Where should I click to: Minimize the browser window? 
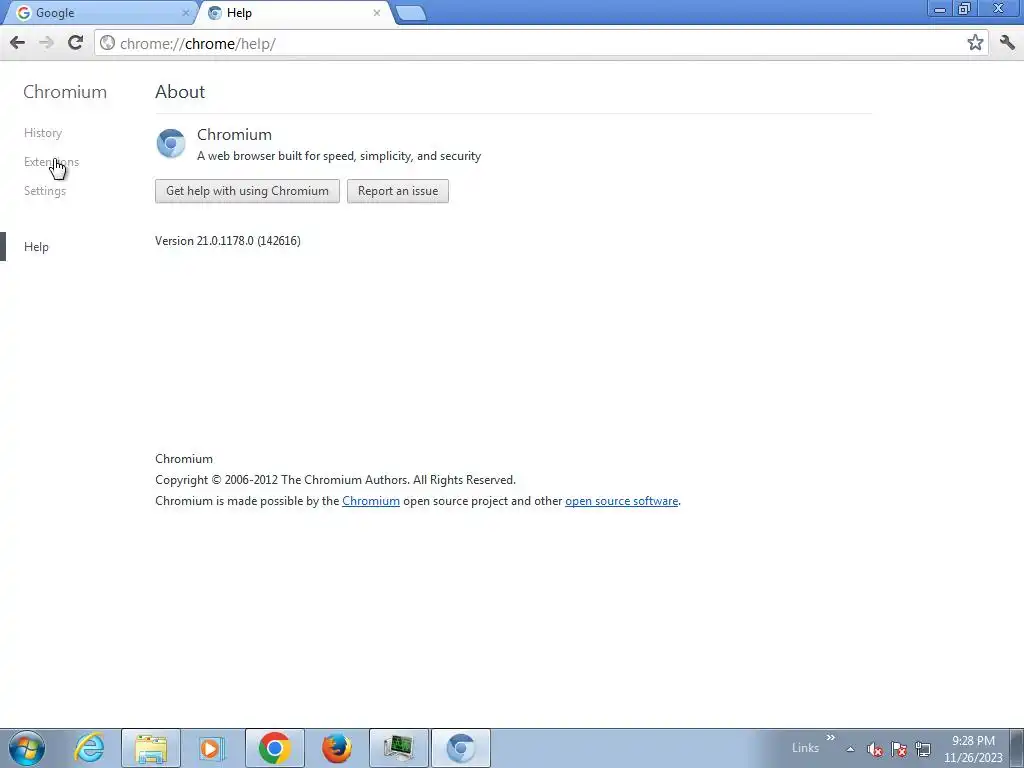[940, 9]
